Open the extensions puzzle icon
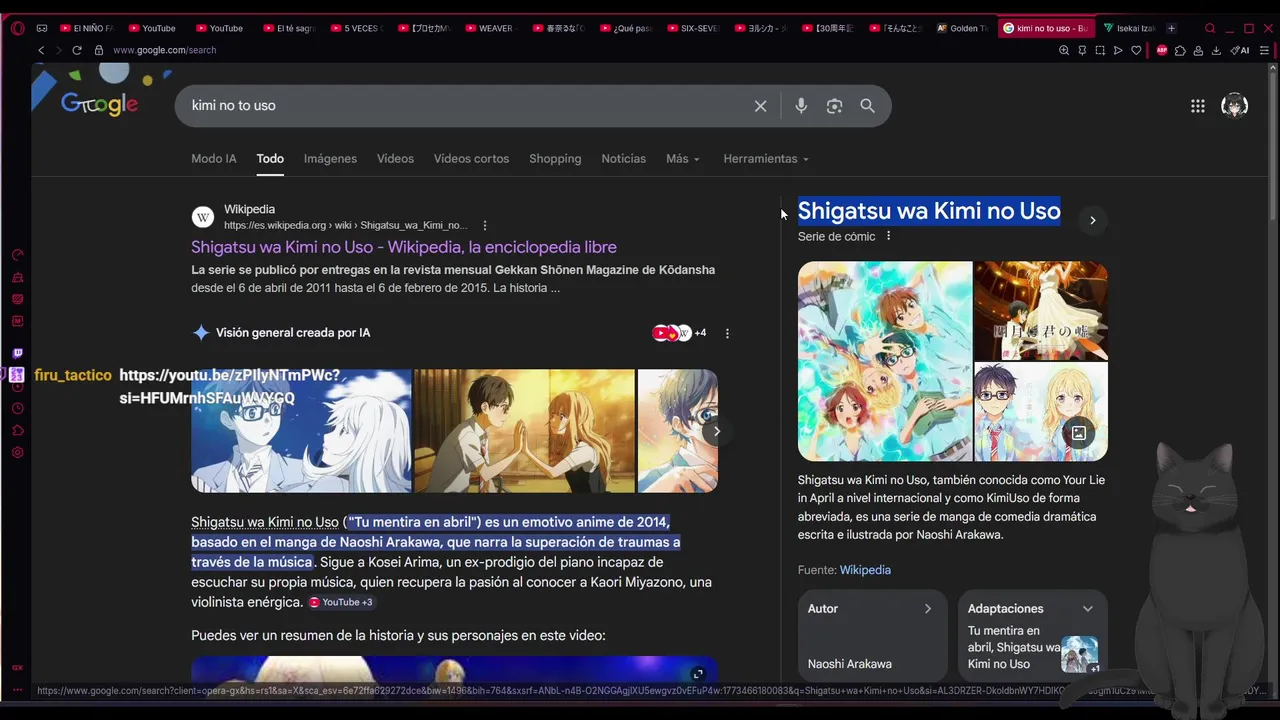 pos(1180,50)
